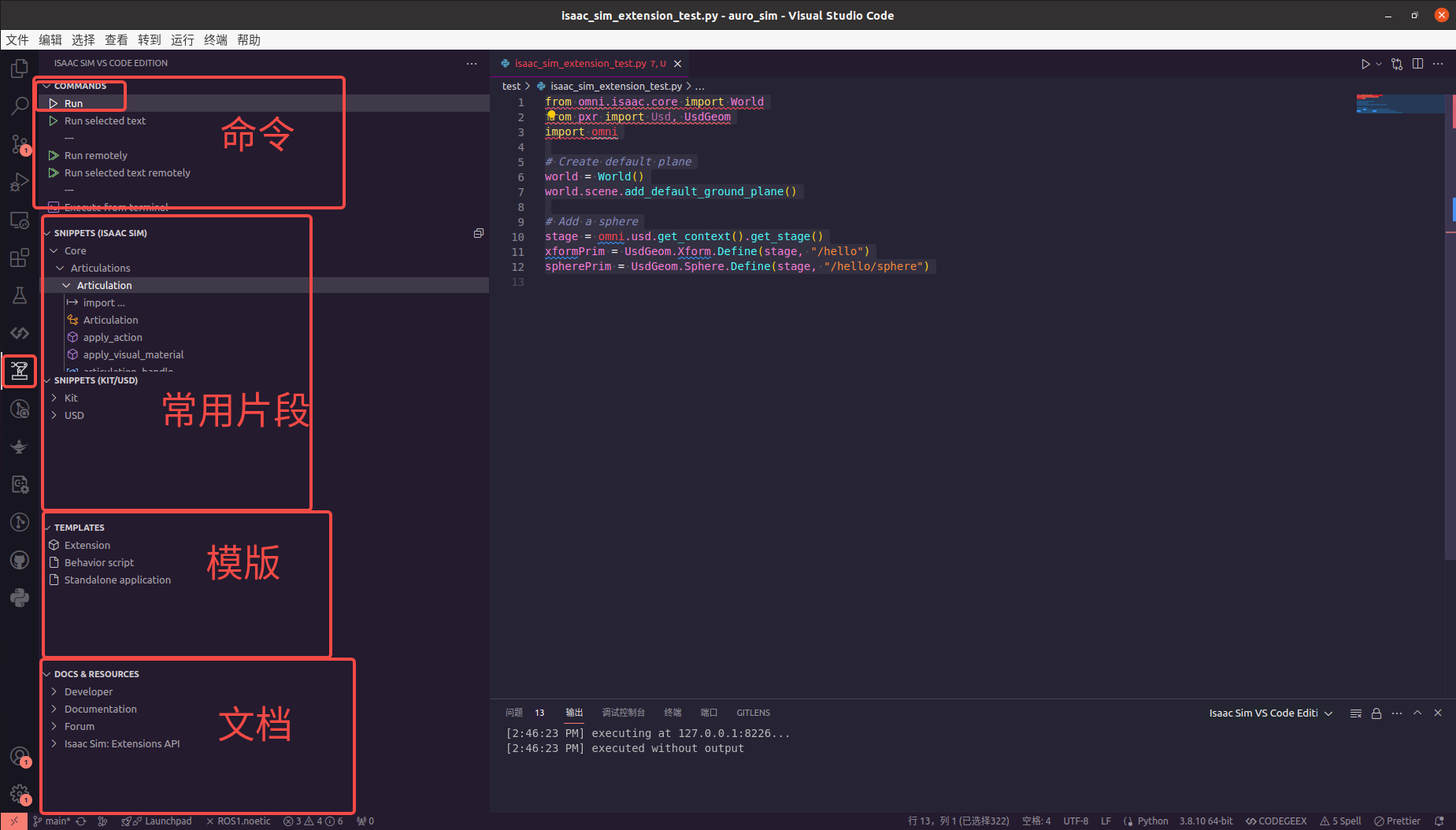1456x830 pixels.
Task: Open the CodeGeeX view in activity bar
Action: coord(20,333)
